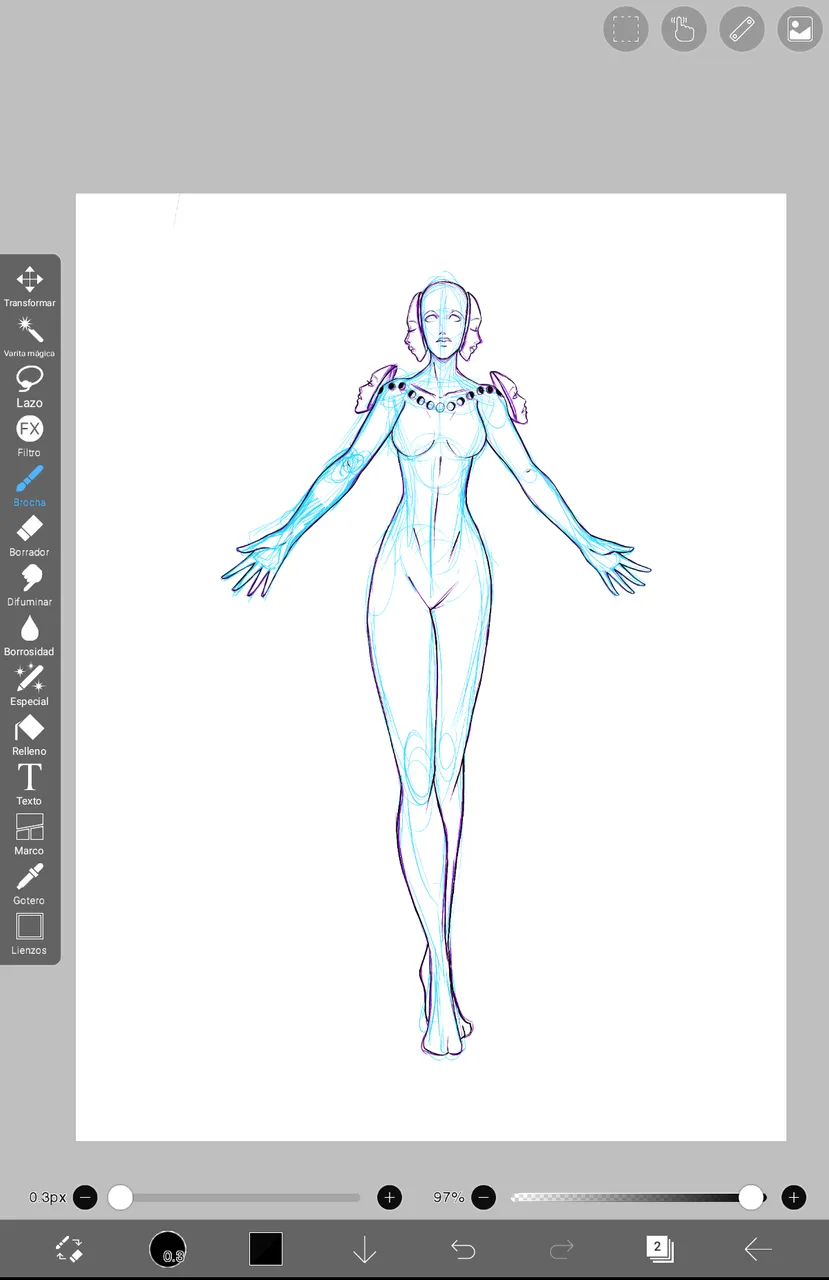Open the selection area icon at top
829x1280 pixels.
pos(626,29)
